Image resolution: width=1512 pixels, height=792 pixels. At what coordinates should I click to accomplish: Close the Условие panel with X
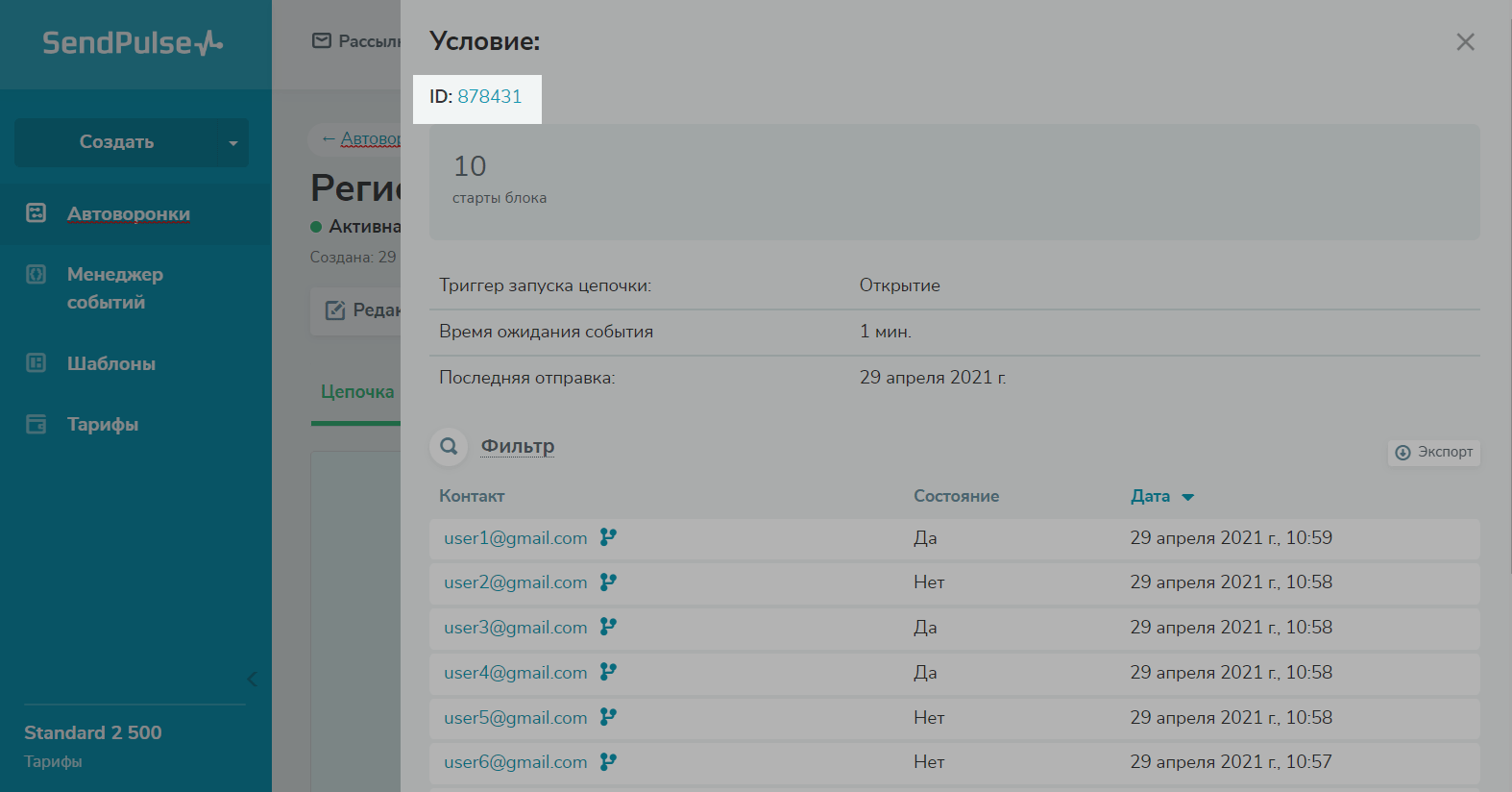coord(1465,42)
